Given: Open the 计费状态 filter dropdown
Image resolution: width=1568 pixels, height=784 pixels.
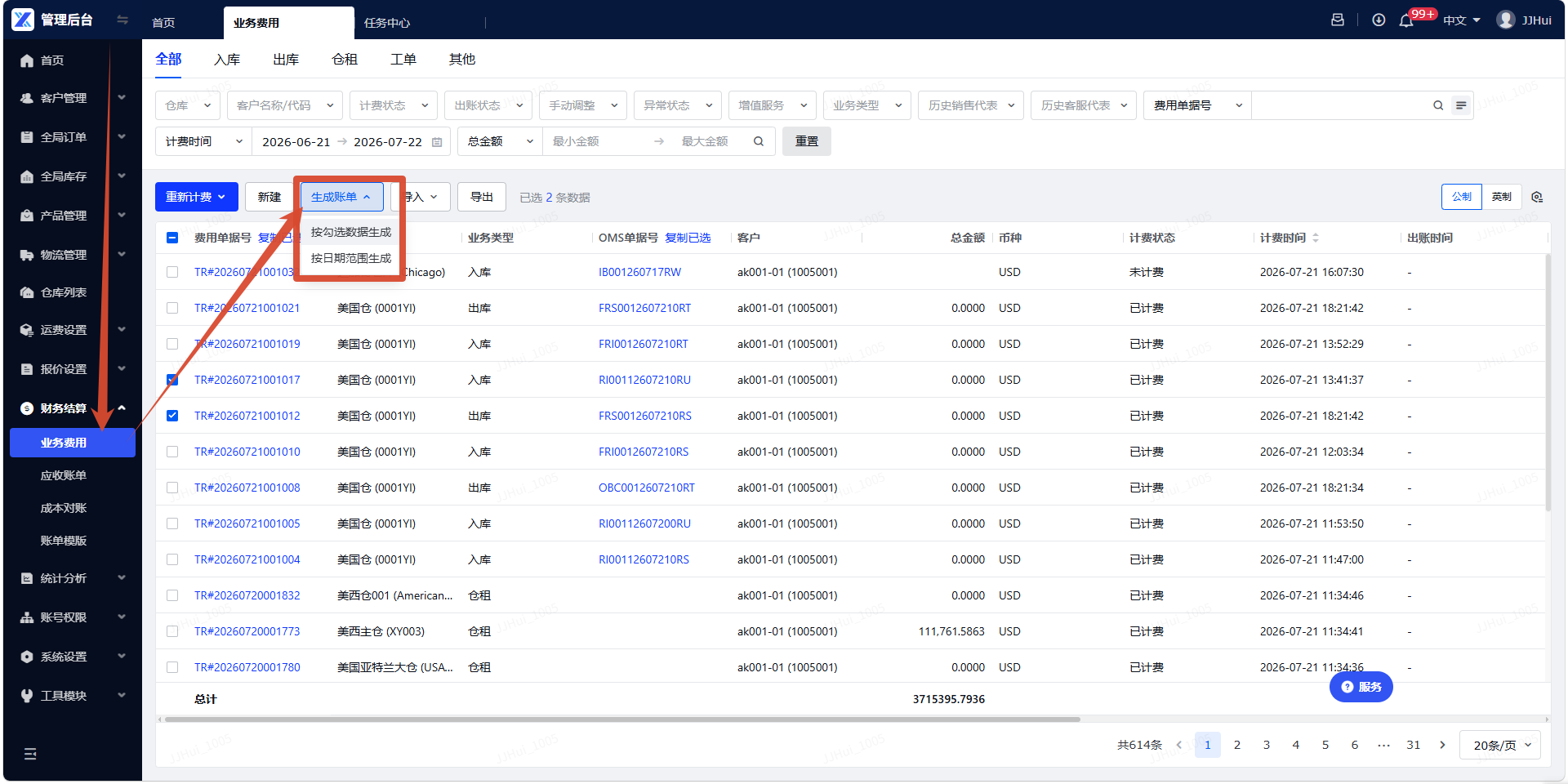Looking at the screenshot, I should pyautogui.click(x=394, y=105).
